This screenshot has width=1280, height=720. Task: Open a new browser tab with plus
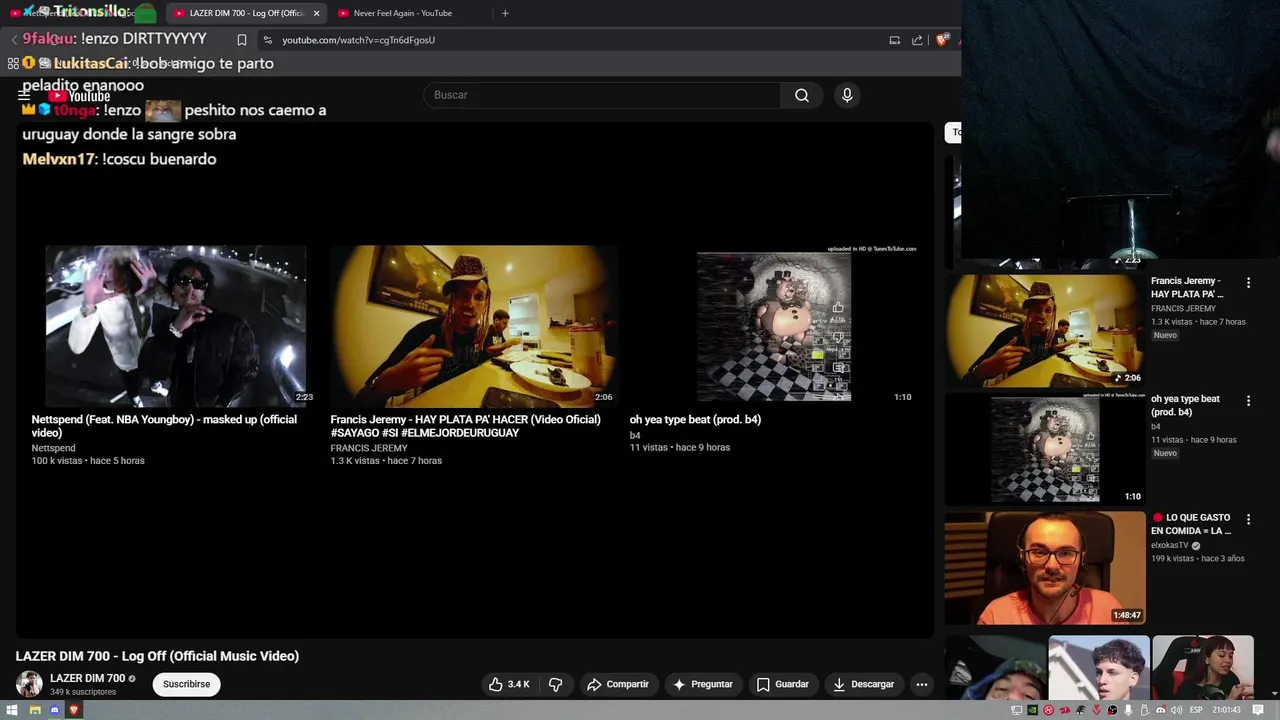pyautogui.click(x=505, y=13)
